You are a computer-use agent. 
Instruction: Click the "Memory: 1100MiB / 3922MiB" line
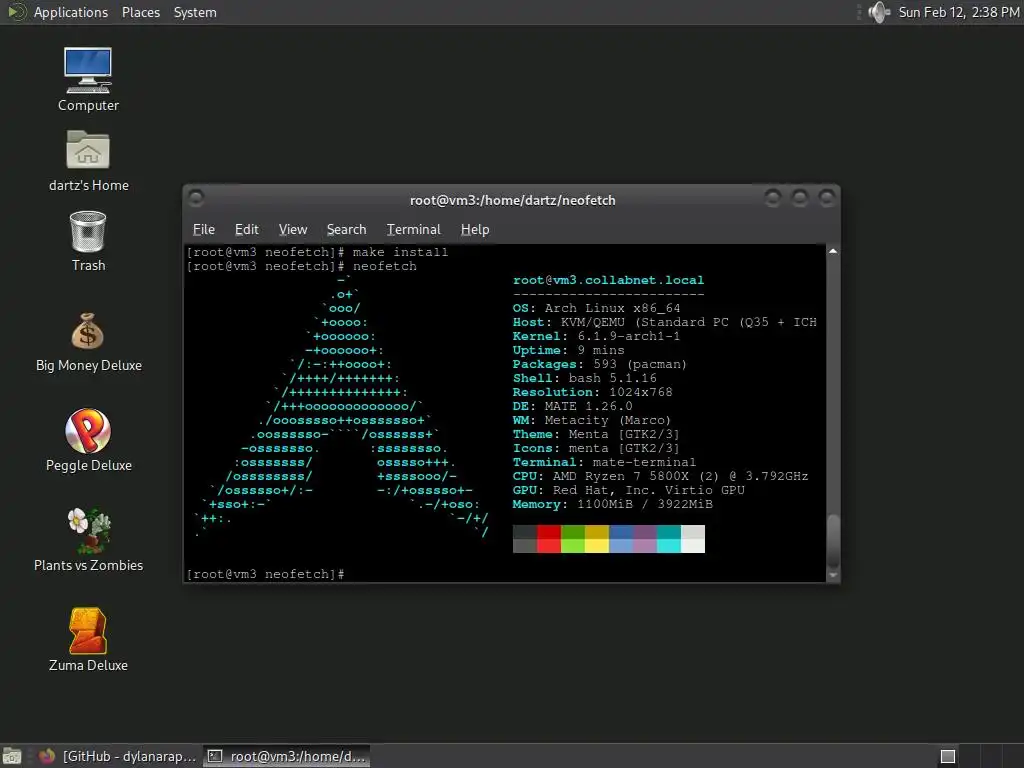point(613,505)
